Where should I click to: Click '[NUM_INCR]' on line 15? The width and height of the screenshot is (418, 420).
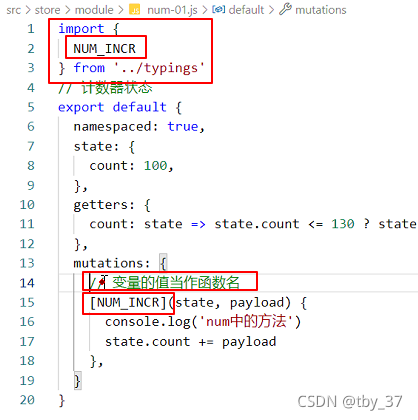[x=128, y=303]
